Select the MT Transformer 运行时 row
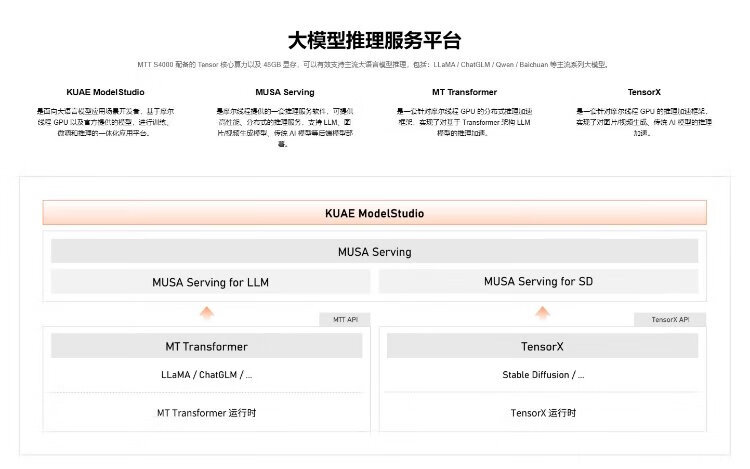Viewport: 750px width, 469px height. pos(206,412)
